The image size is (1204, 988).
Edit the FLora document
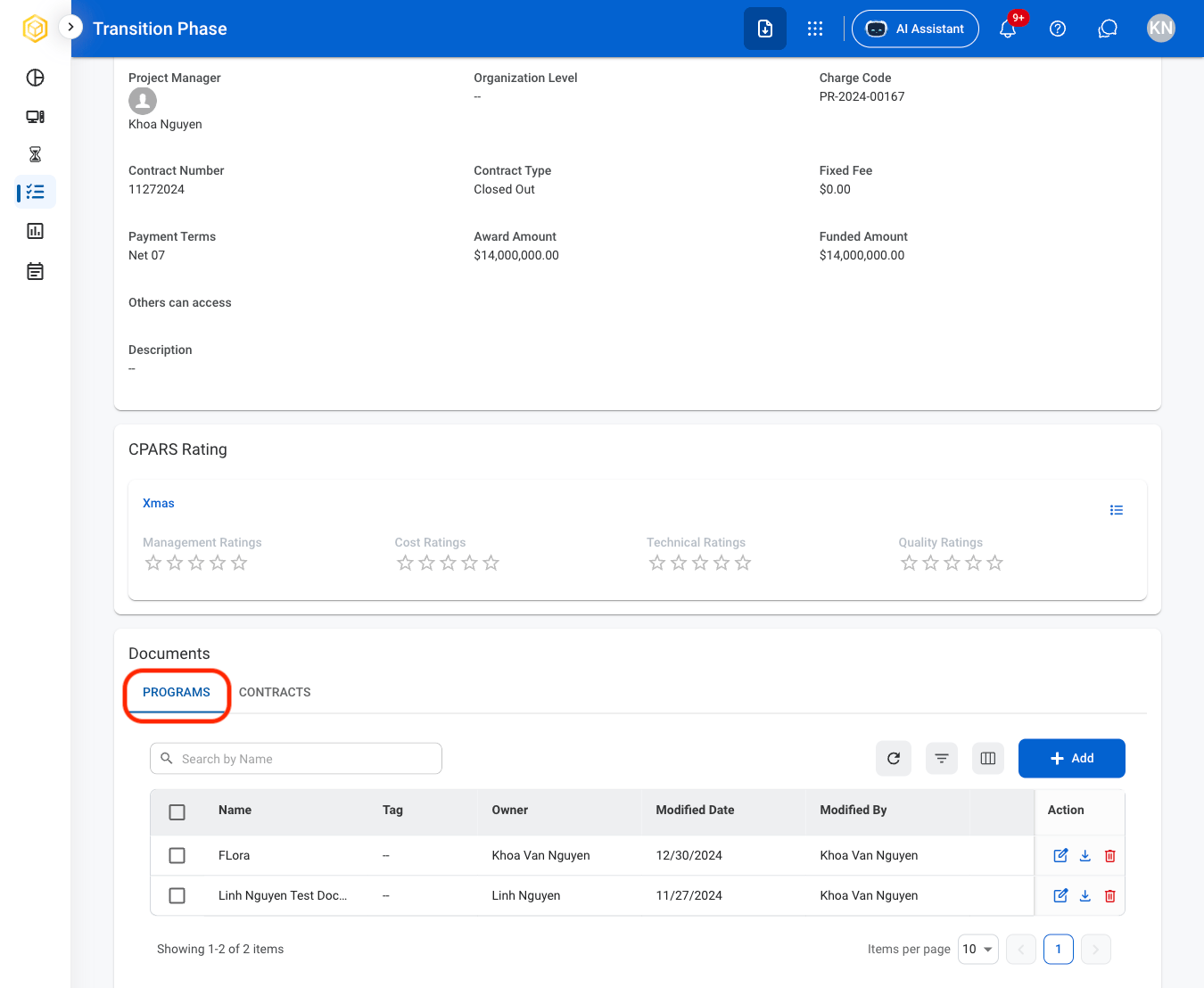1060,856
